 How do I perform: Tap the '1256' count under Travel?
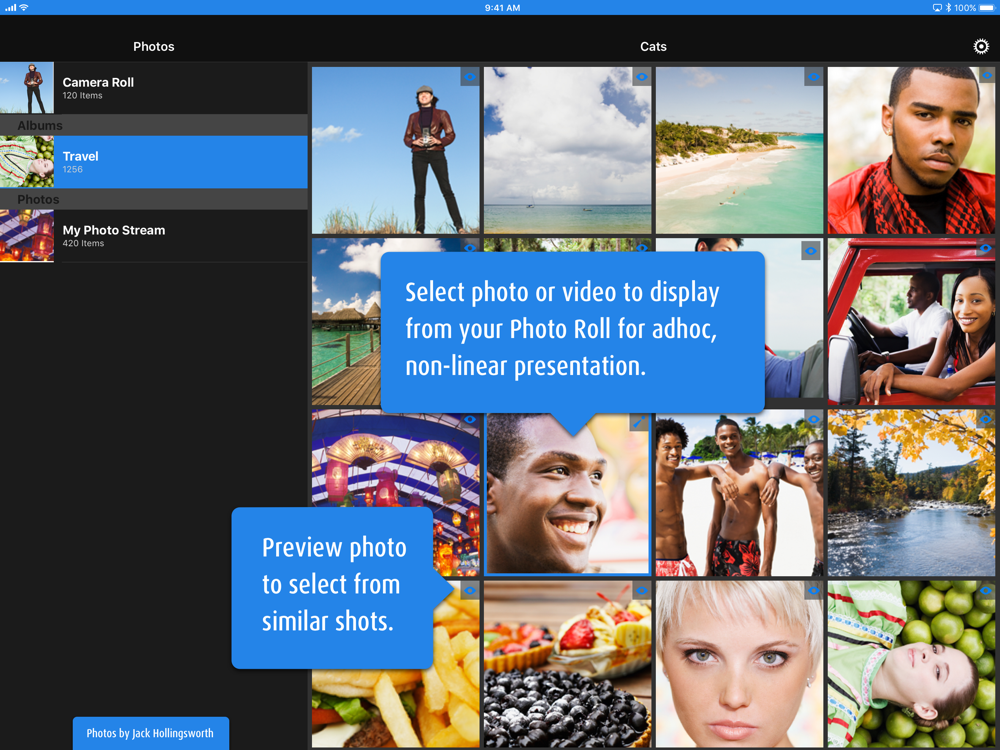[x=73, y=170]
